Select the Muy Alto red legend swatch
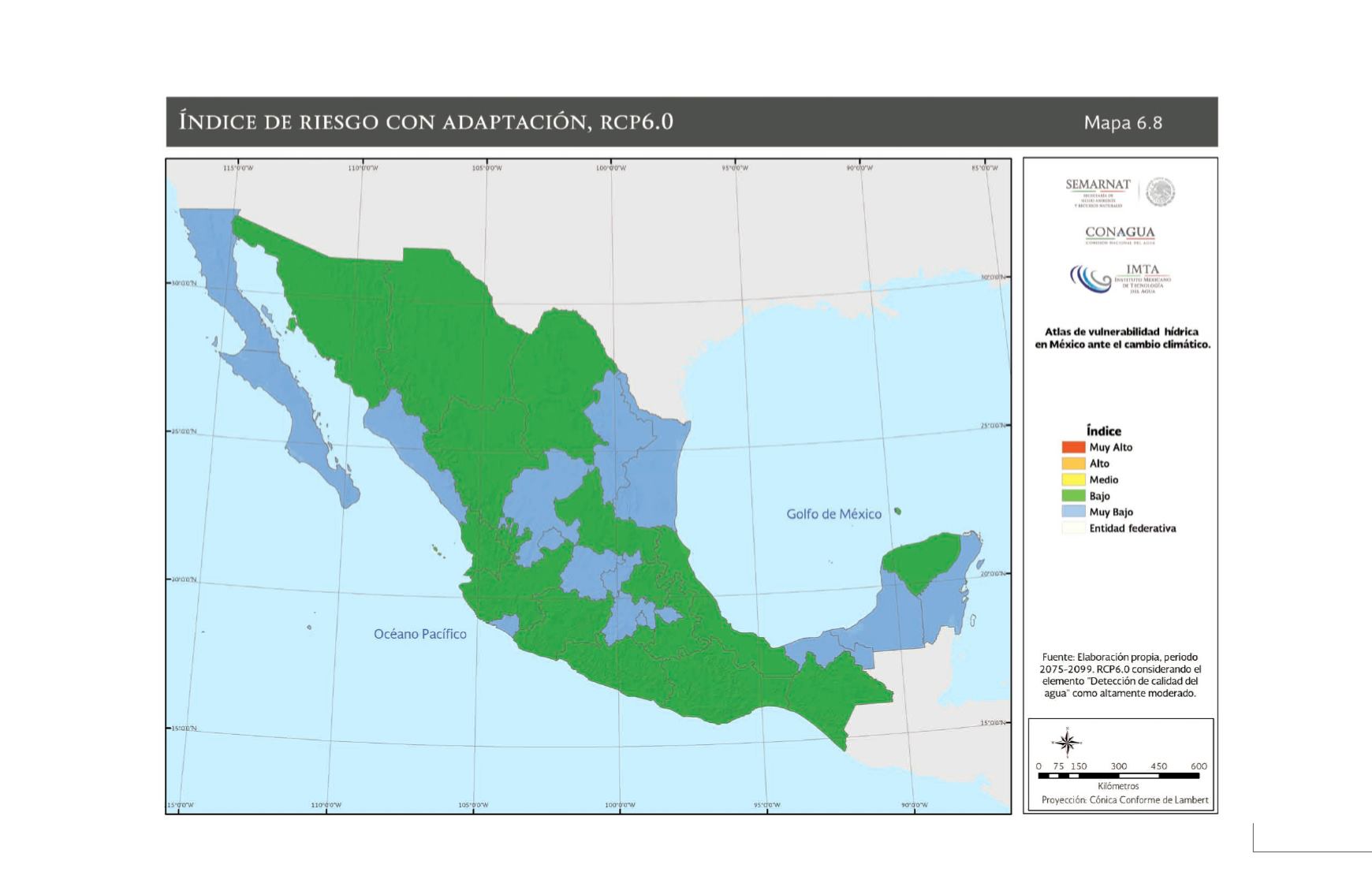Viewport: 1372px width, 887px height. (x=1073, y=447)
